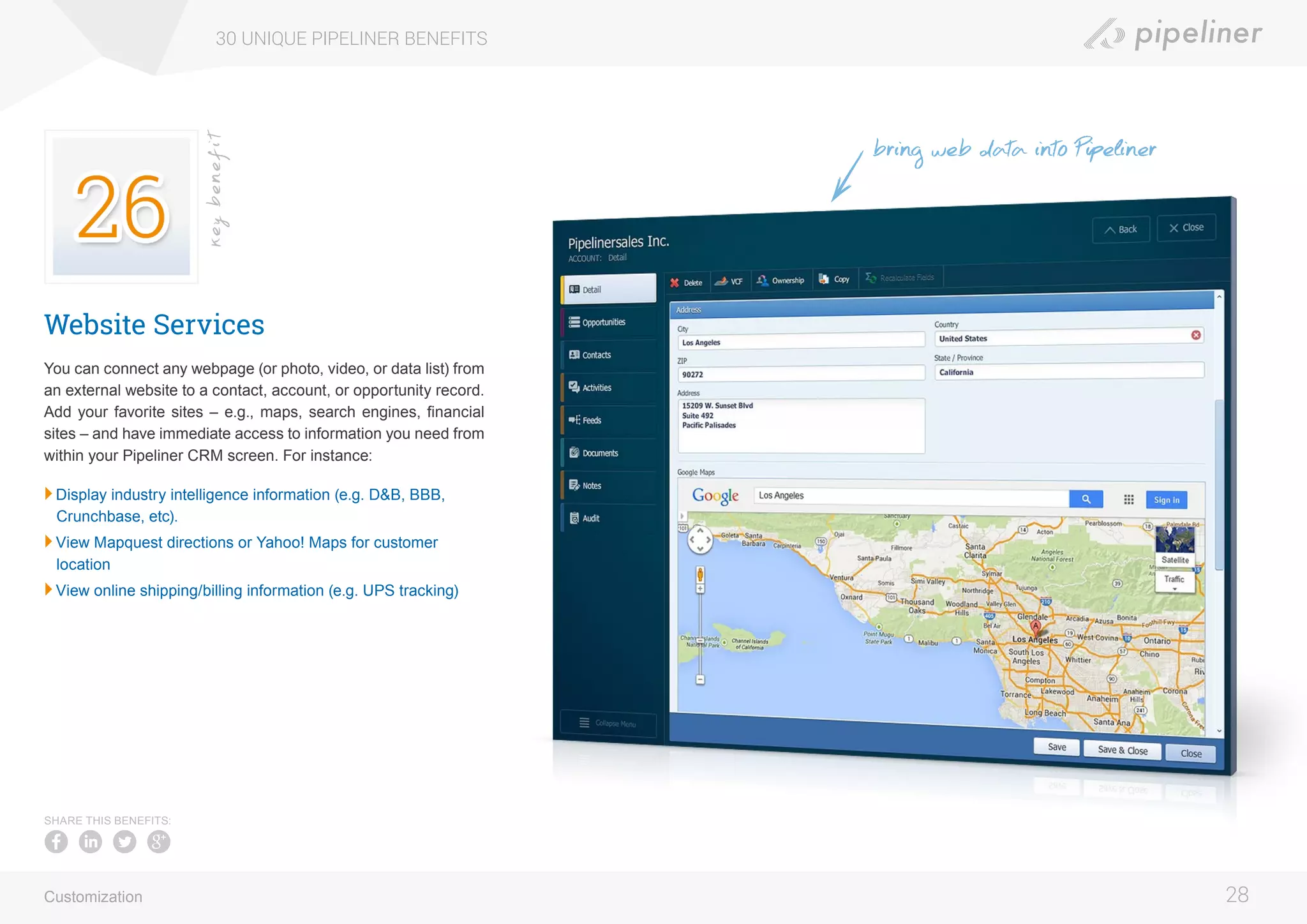Share on Facebook icon
Image resolution: width=1307 pixels, height=924 pixels.
pos(56,842)
